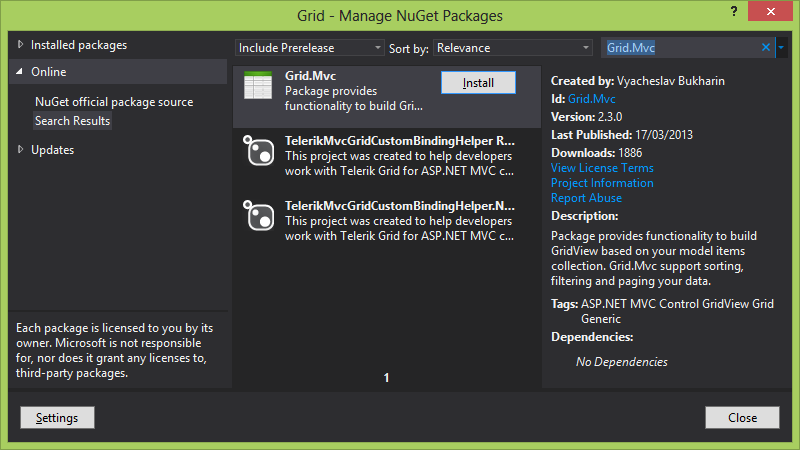Image resolution: width=800 pixels, height=450 pixels.
Task: Expand the Updates section
Action: [21, 150]
